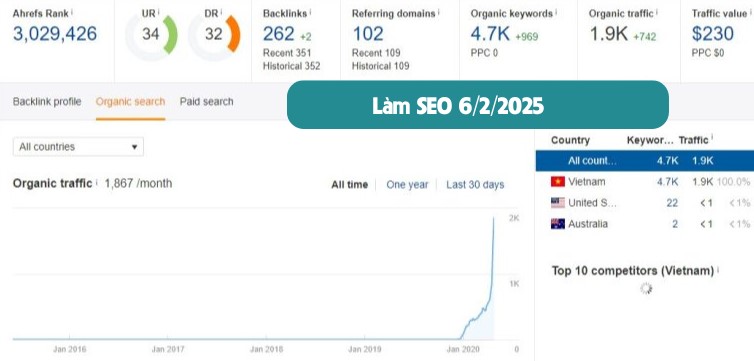This screenshot has height=361, width=754.
Task: Show Last 30 days range
Action: [x=475, y=185]
